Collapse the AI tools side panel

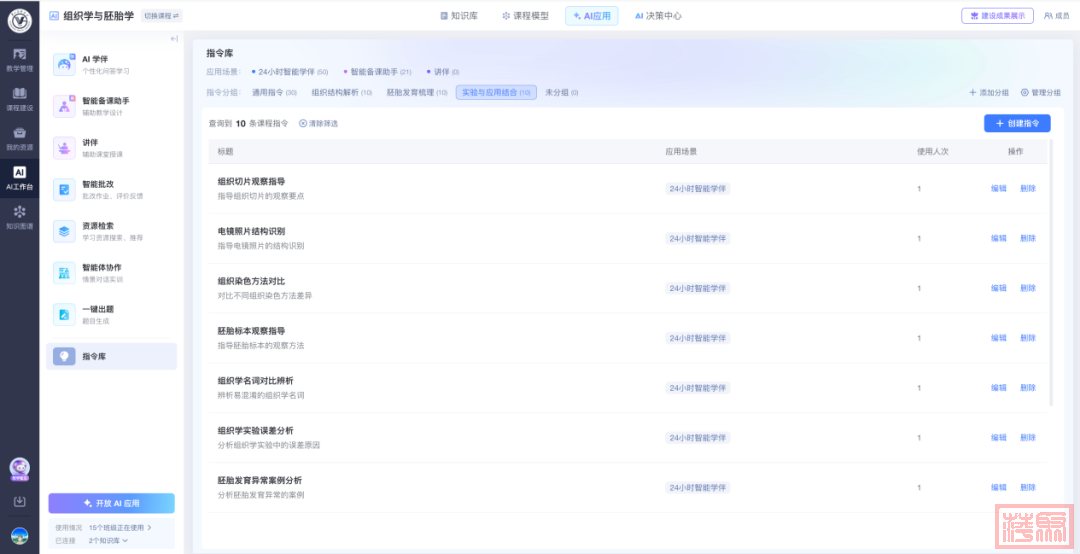[174, 39]
